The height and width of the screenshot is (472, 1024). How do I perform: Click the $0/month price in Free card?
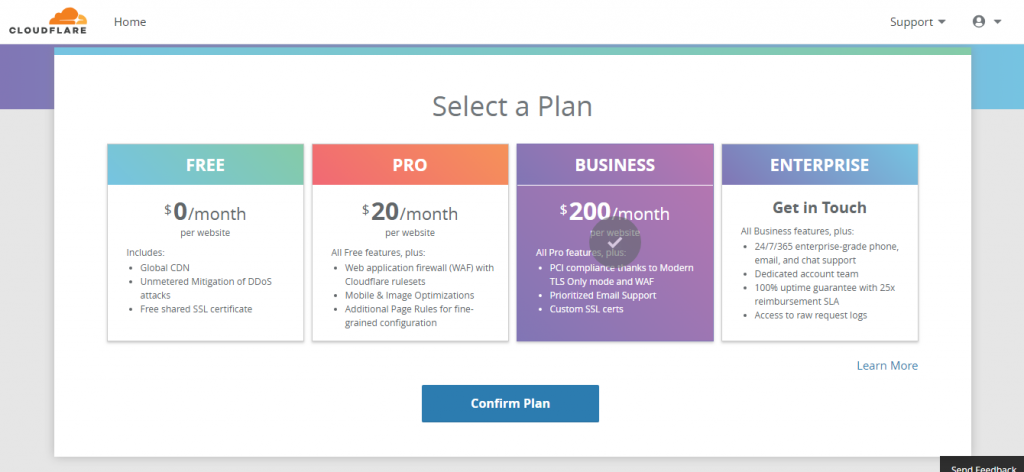point(205,212)
